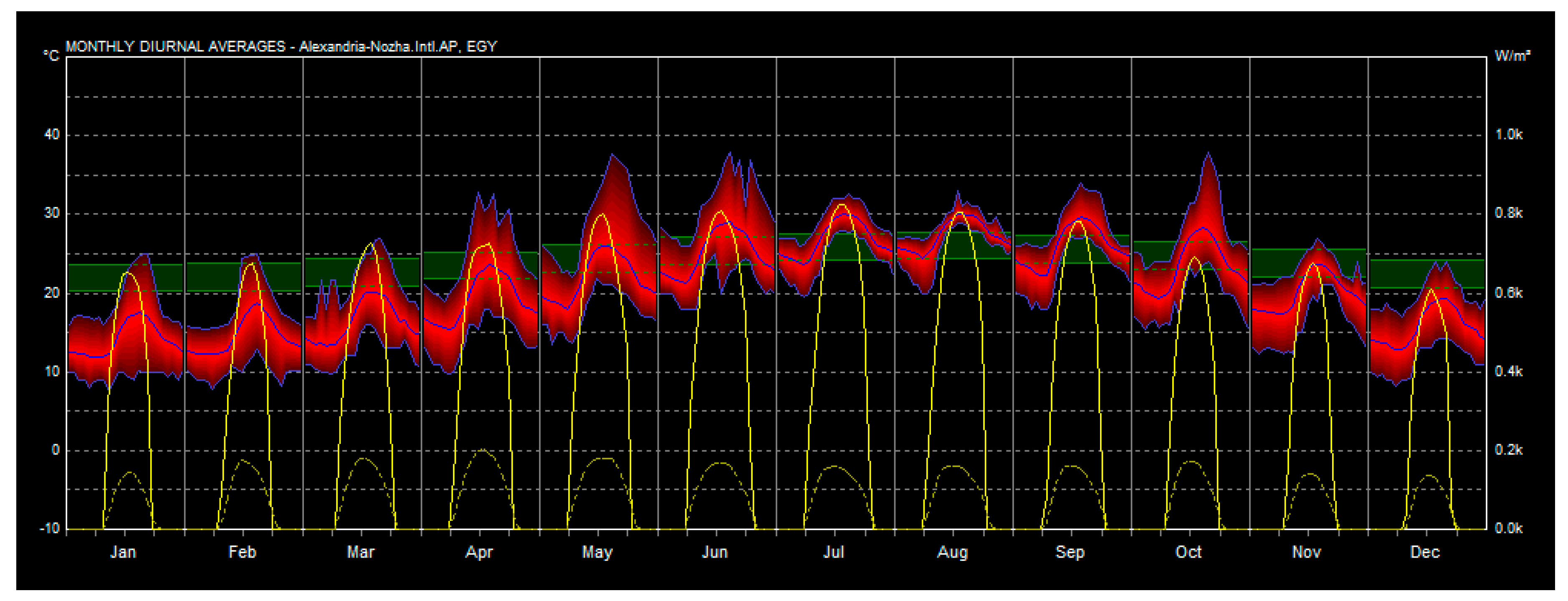Click the Jan month label
1568x601 pixels.
tap(124, 552)
